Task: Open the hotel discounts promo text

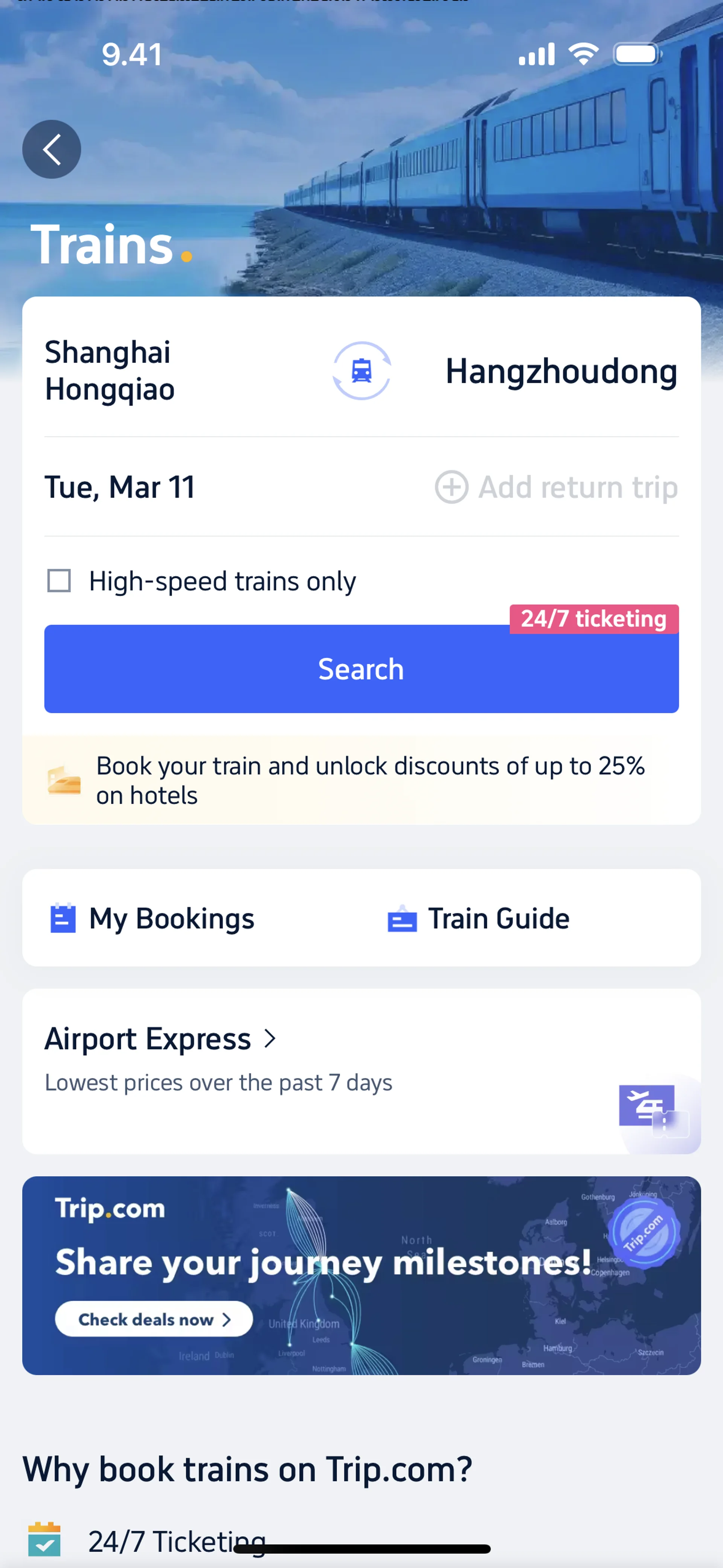Action: click(369, 780)
